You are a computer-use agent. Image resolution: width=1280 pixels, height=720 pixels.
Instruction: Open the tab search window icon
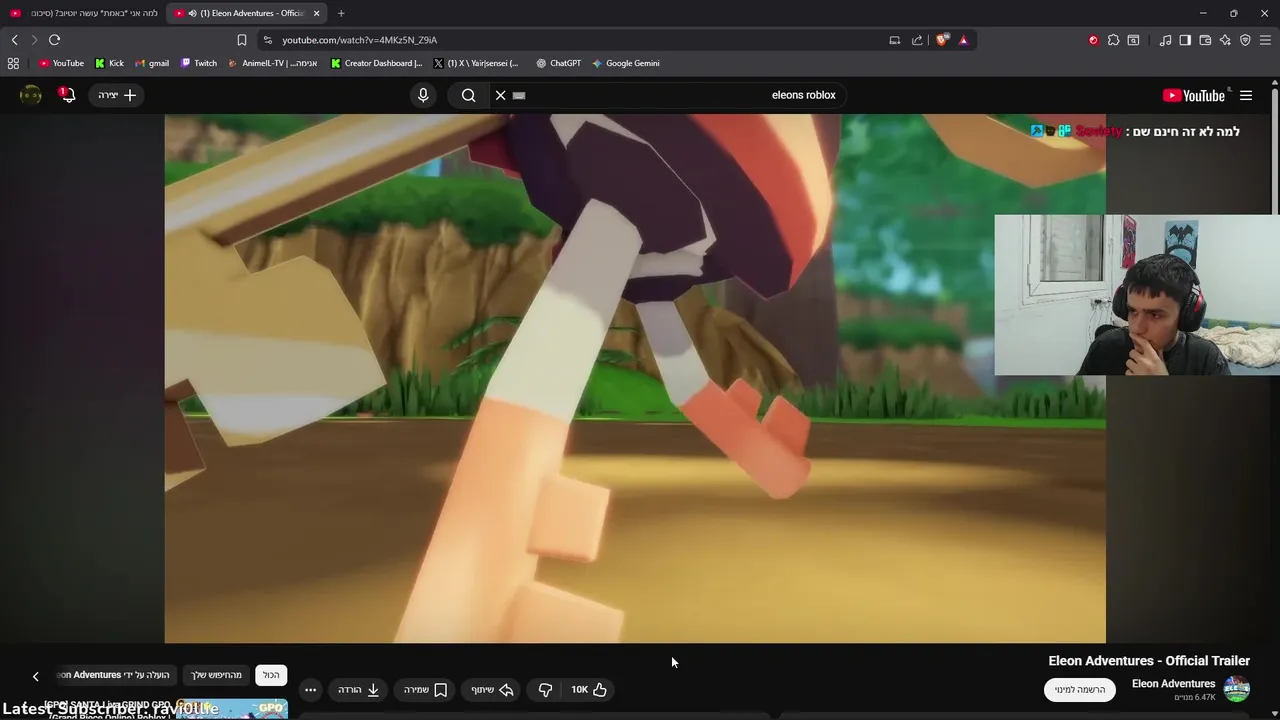click(1133, 40)
